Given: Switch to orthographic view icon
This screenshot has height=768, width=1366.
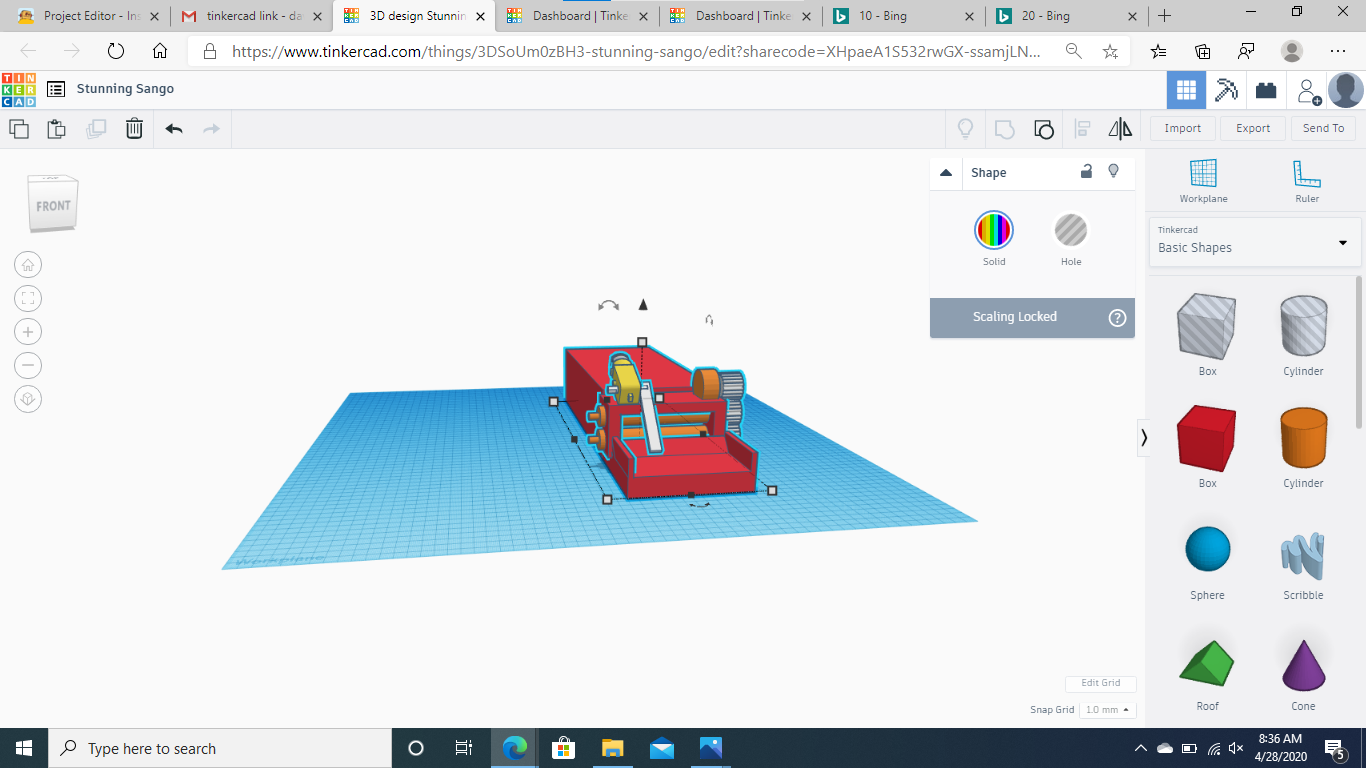Looking at the screenshot, I should [x=28, y=399].
